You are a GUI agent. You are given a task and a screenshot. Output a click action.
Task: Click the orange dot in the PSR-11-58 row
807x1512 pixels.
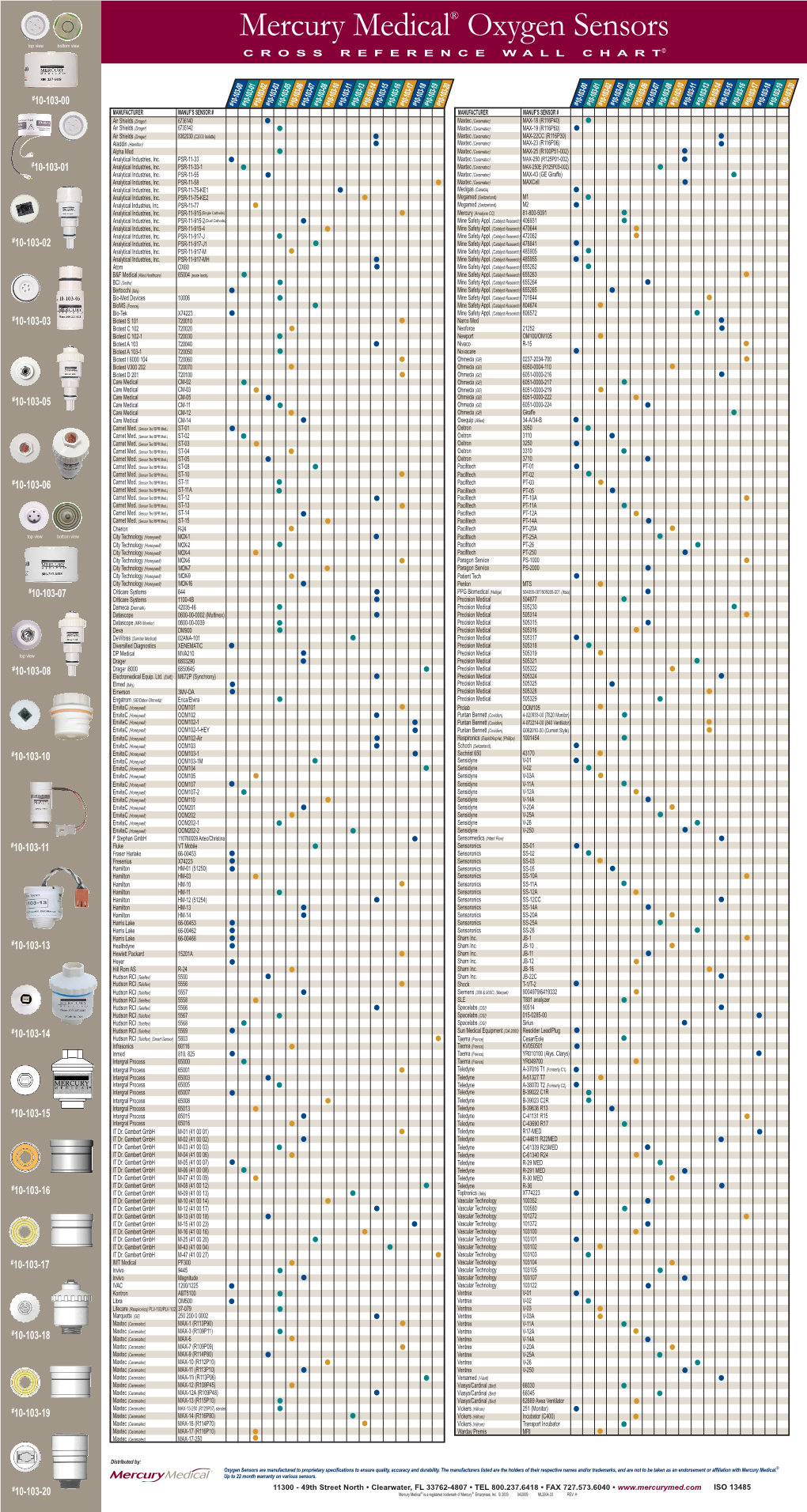click(x=438, y=183)
